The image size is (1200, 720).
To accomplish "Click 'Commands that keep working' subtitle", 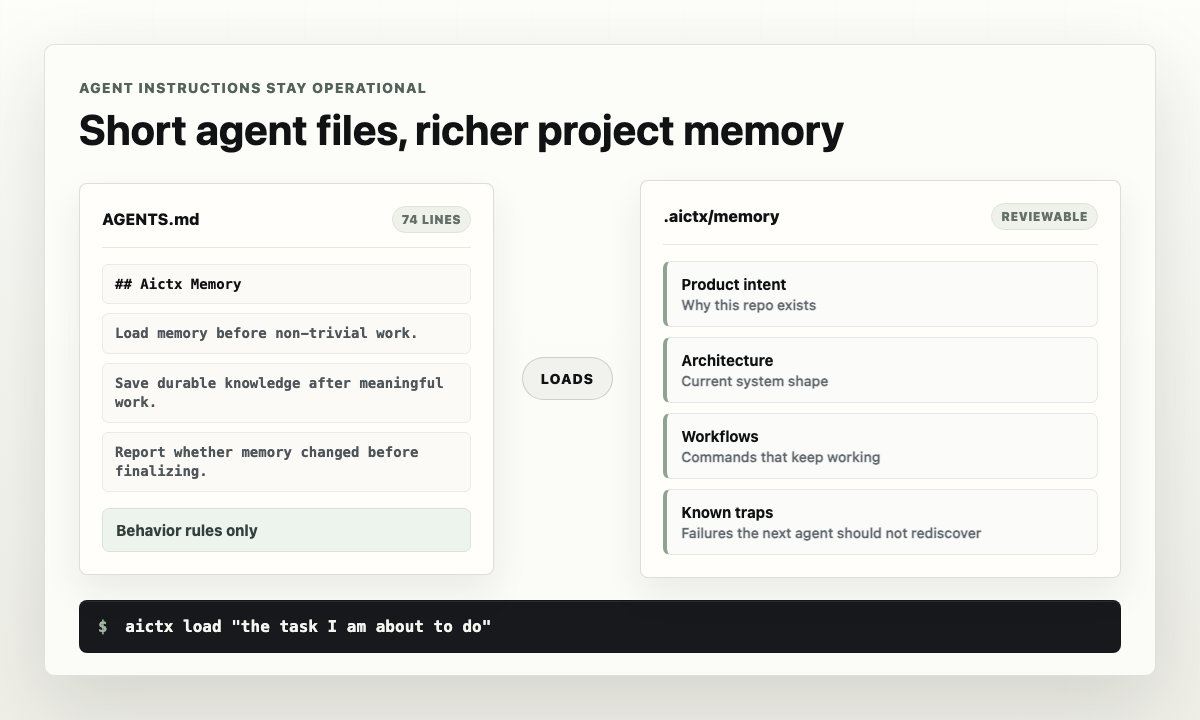I will [x=781, y=458].
